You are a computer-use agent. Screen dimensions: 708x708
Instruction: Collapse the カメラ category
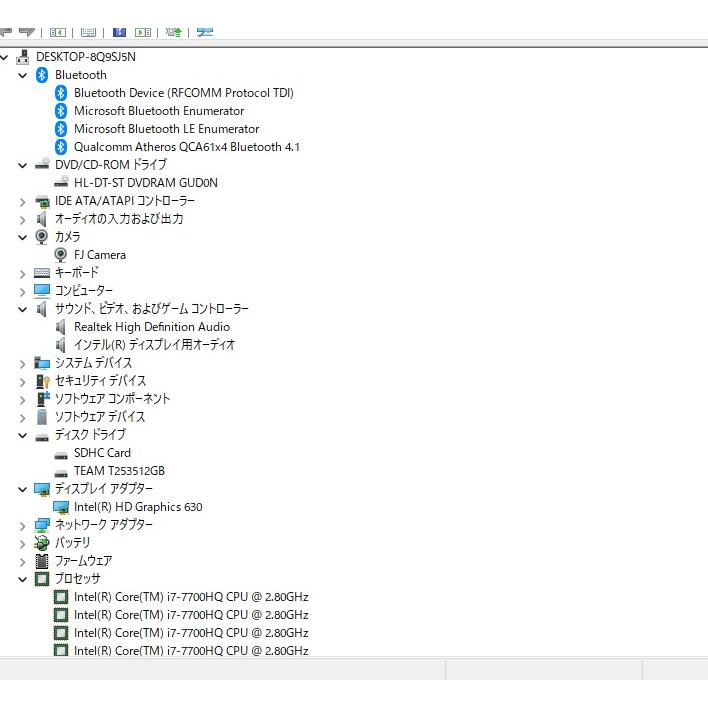pyautogui.click(x=23, y=237)
